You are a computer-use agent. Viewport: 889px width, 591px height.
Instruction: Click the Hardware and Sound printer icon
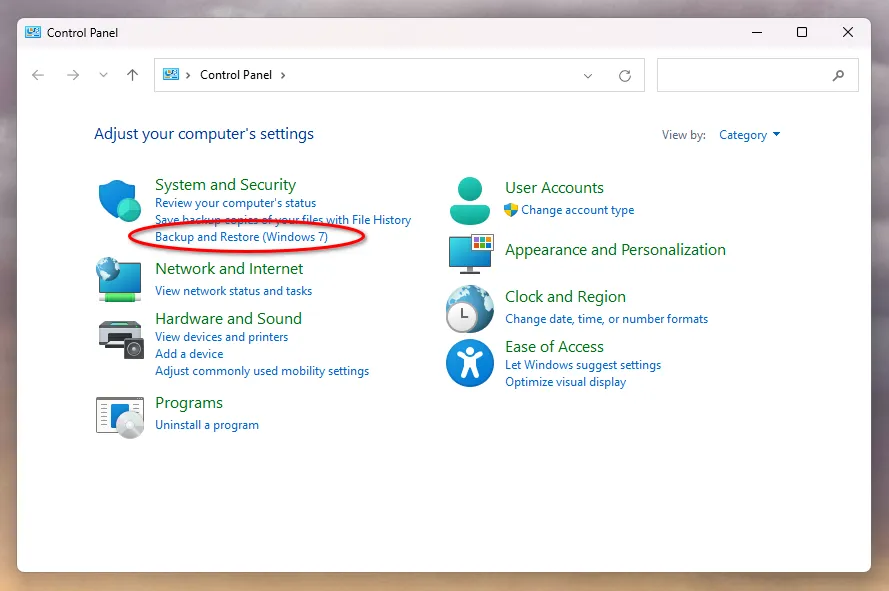coord(119,339)
